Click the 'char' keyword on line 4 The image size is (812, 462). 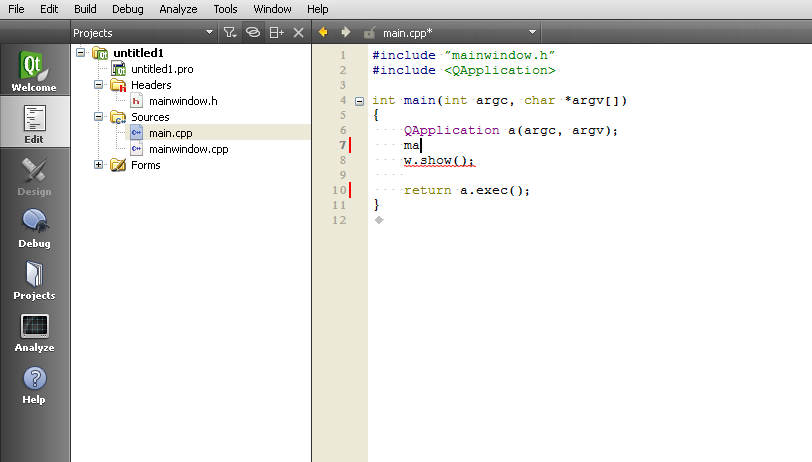(x=540, y=100)
